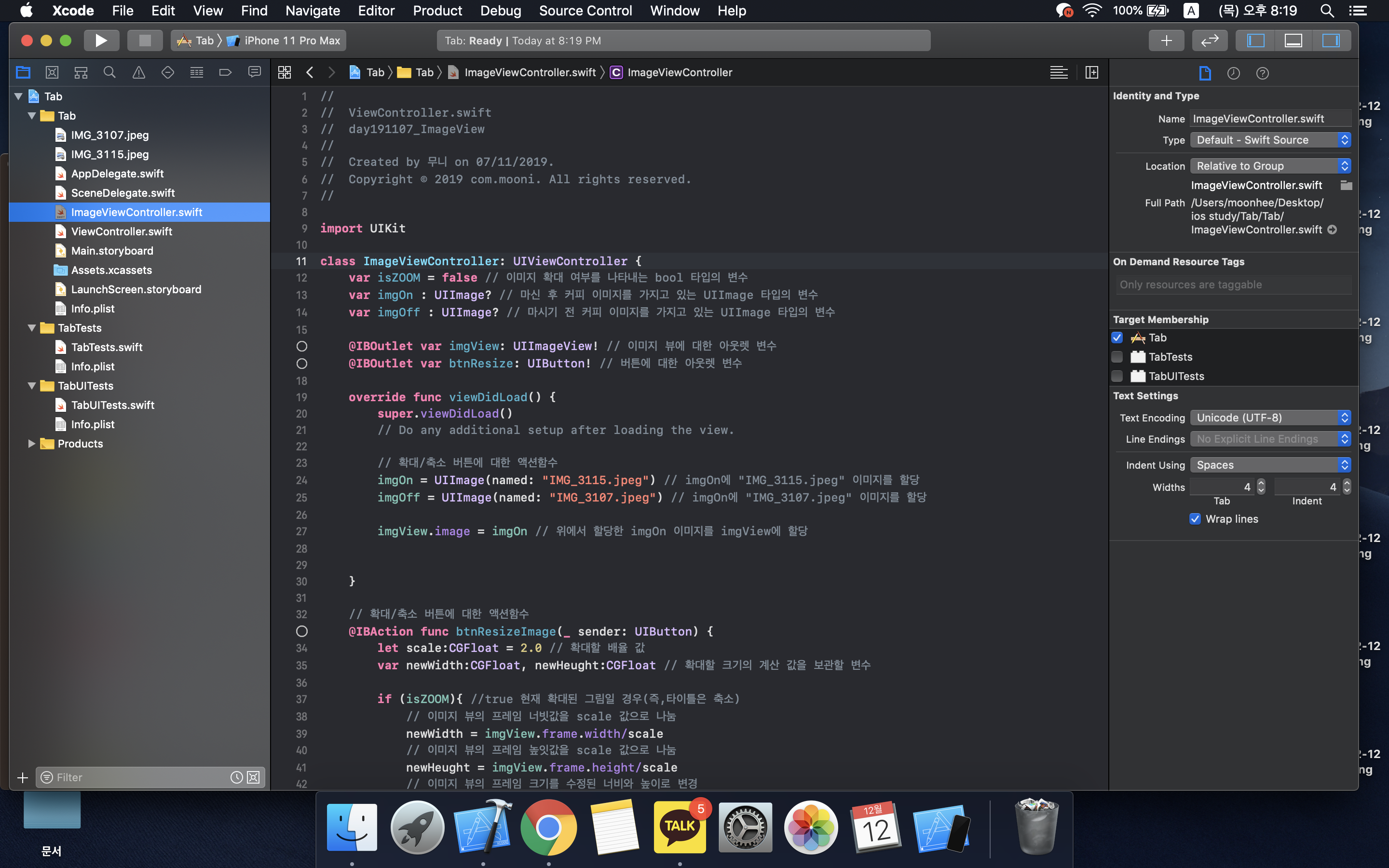The image size is (1389, 868).
Task: Open the Source Control navigator icon
Action: click(x=52, y=72)
